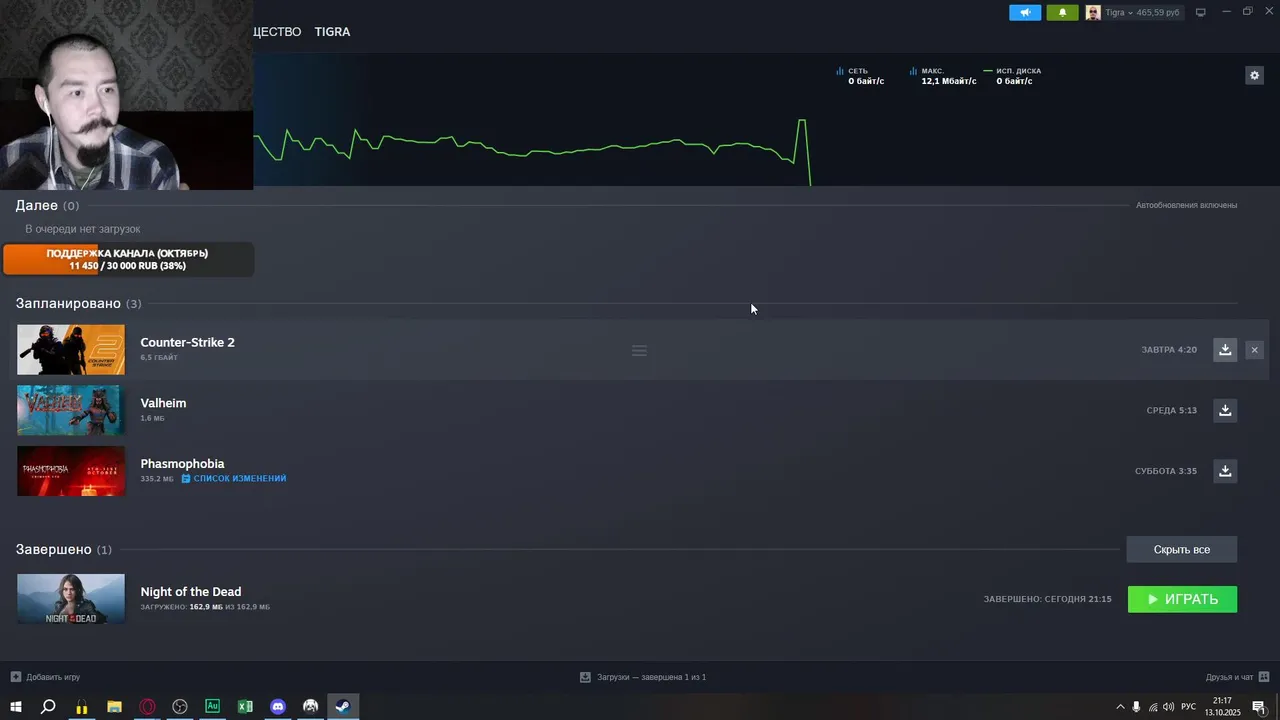Image resolution: width=1280 pixels, height=720 pixels.
Task: Click the scheduled time 'Суббота 3:35'
Action: [x=1165, y=471]
